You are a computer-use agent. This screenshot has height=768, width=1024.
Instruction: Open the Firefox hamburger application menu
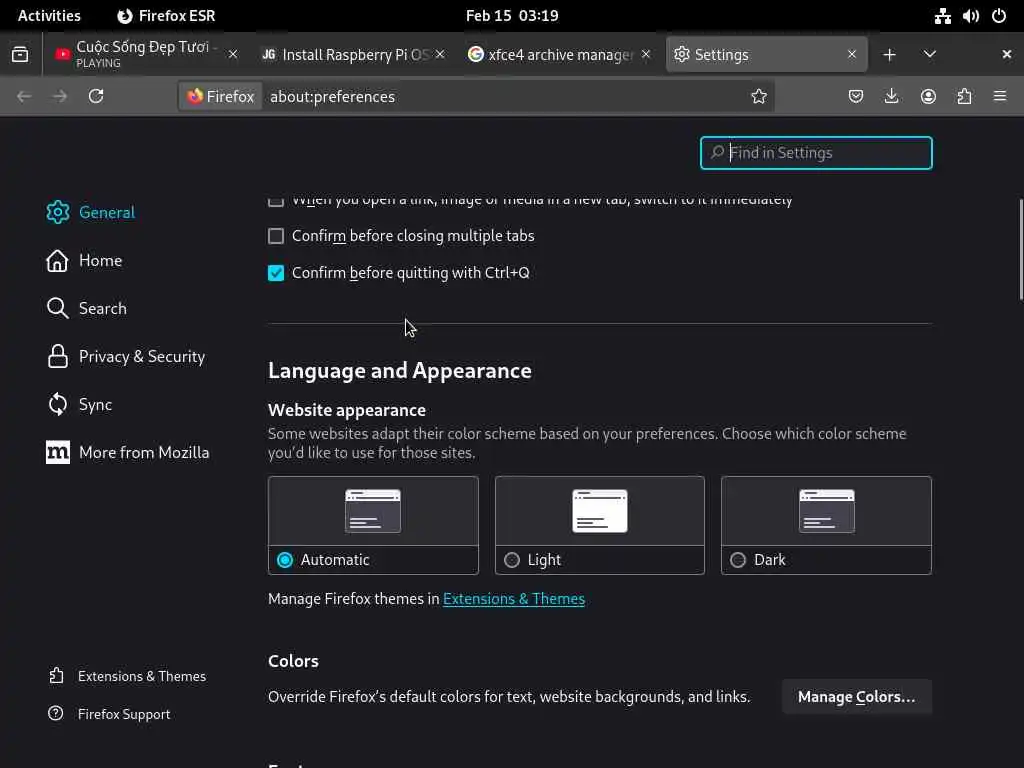[x=1000, y=96]
